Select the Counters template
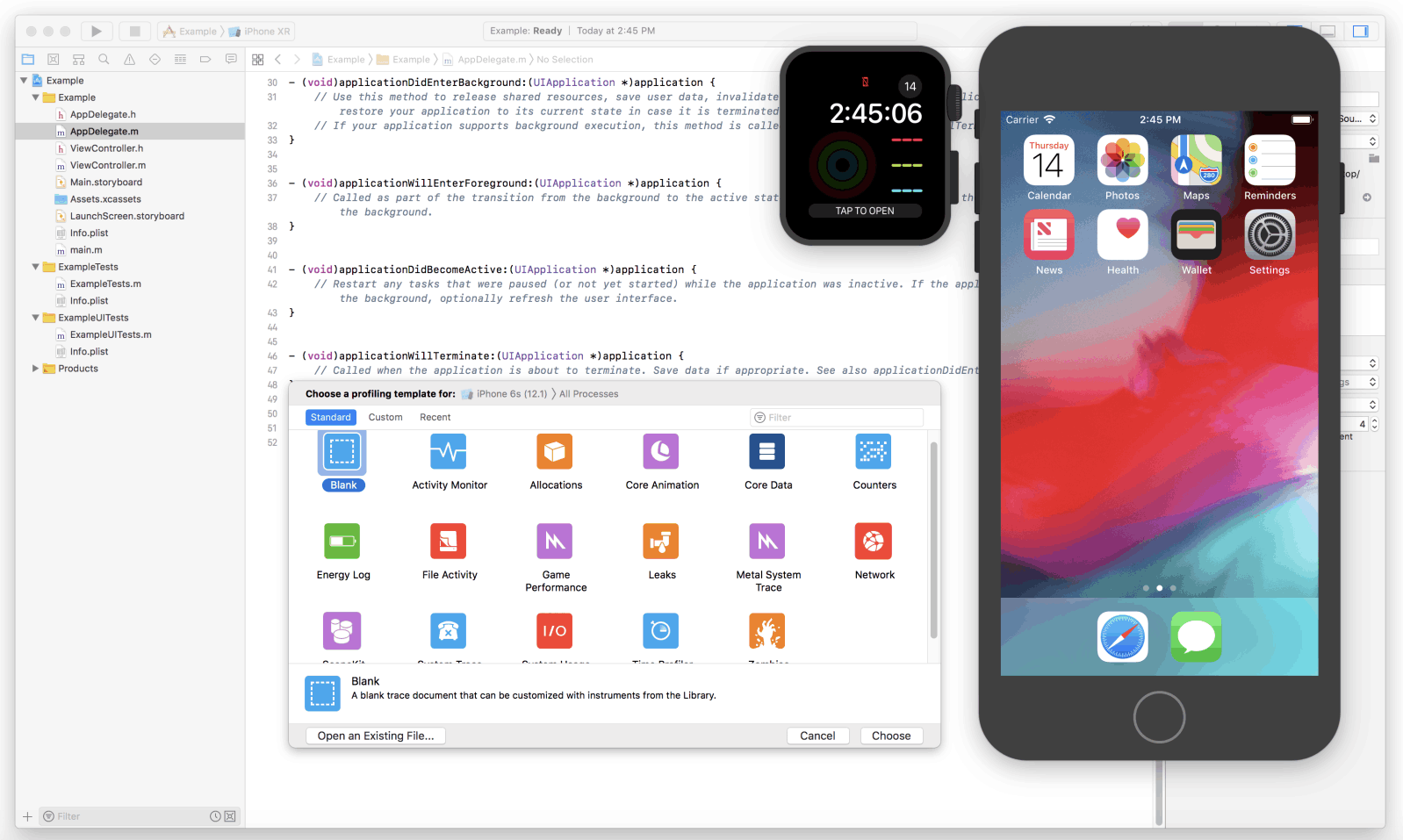The width and height of the screenshot is (1403, 840). coord(874,462)
